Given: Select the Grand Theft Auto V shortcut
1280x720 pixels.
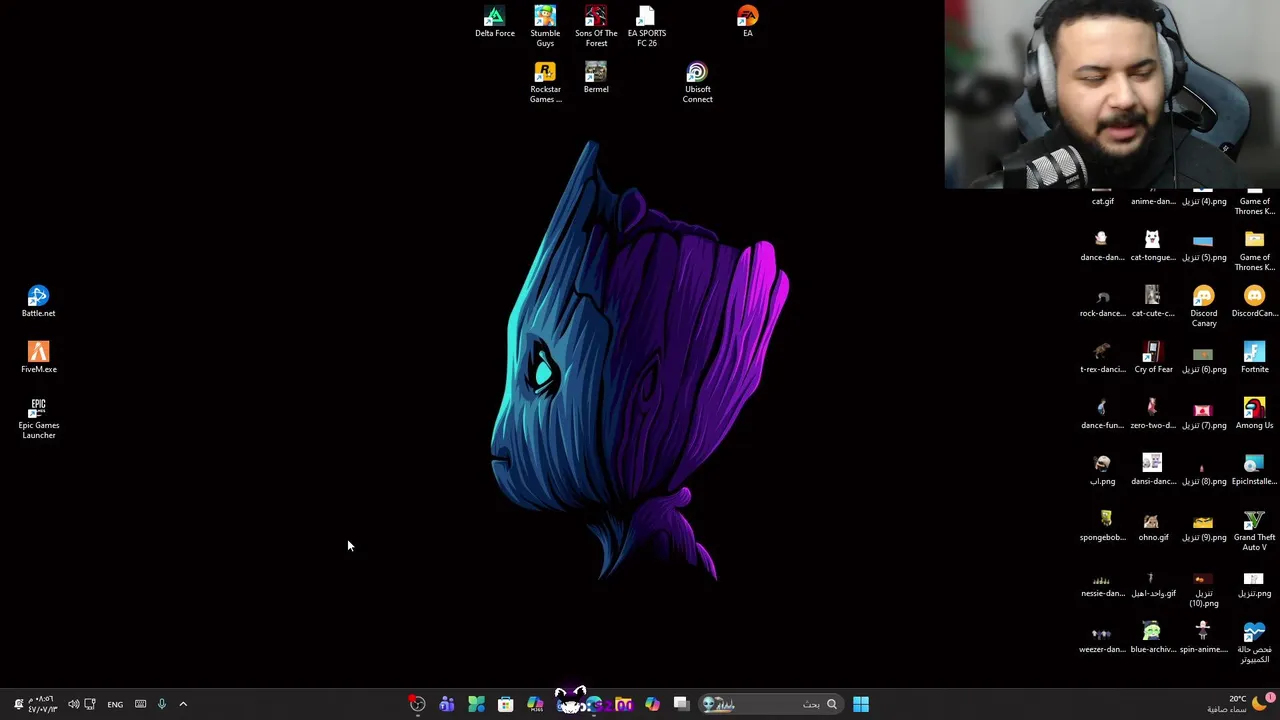Looking at the screenshot, I should [x=1254, y=531].
